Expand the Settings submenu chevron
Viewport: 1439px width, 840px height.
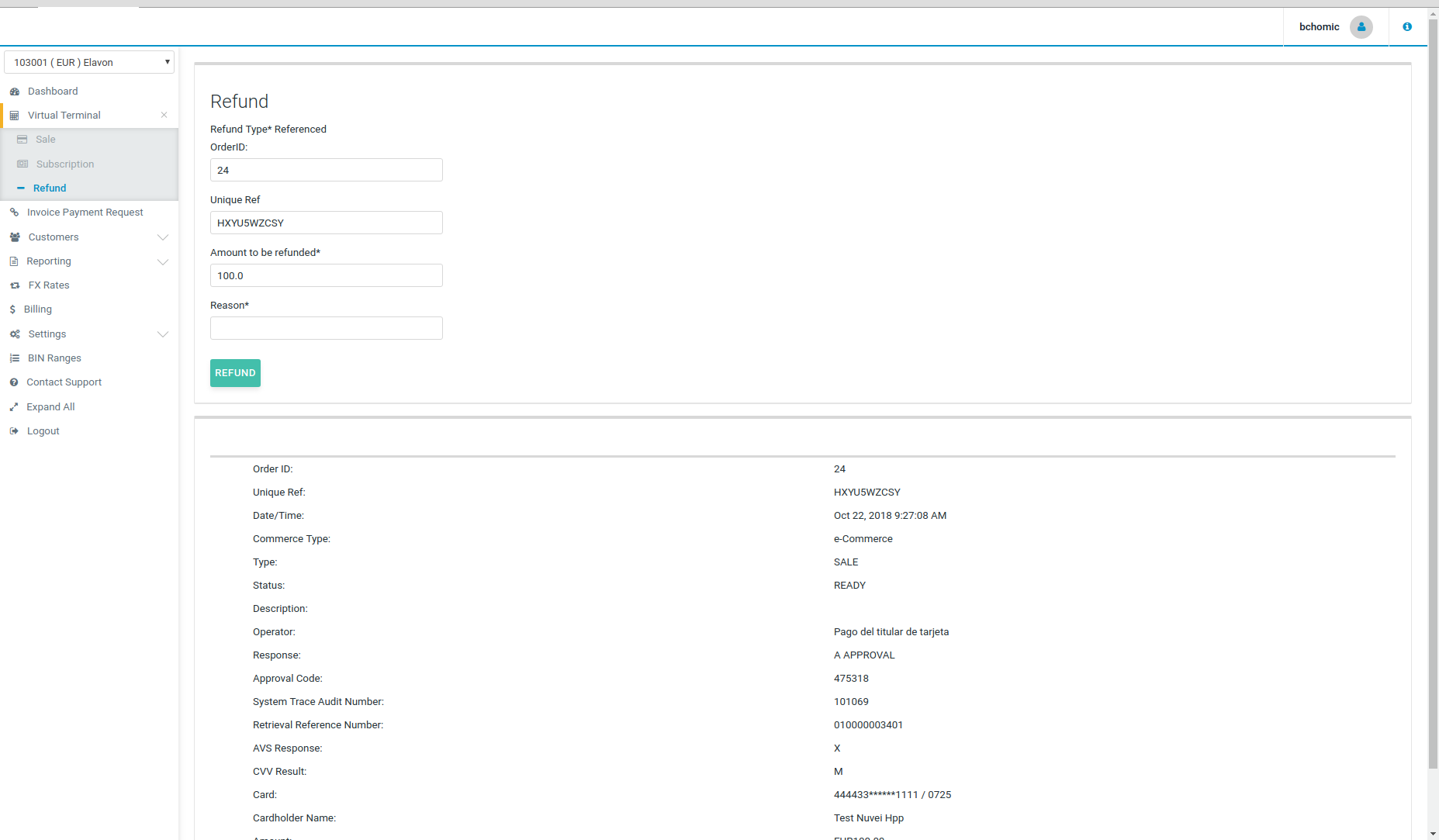click(x=163, y=334)
